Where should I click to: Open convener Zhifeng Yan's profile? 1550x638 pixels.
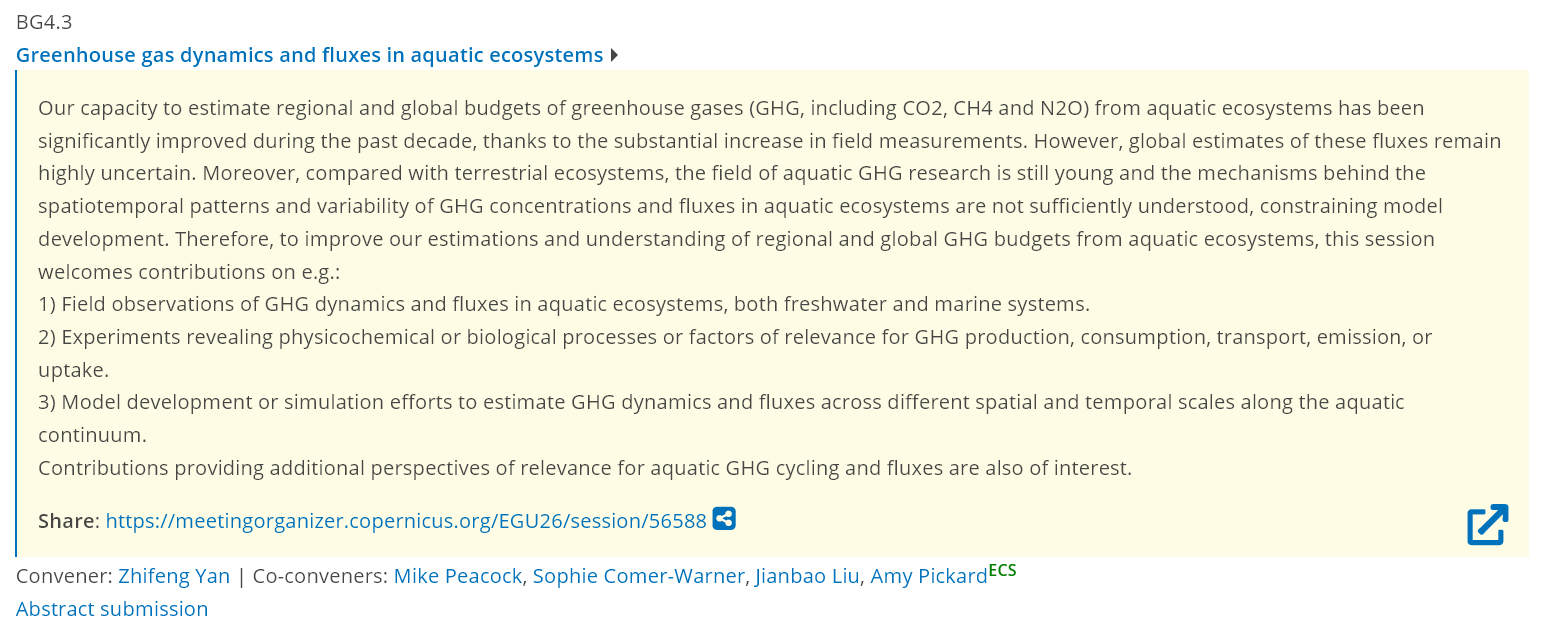click(x=174, y=576)
